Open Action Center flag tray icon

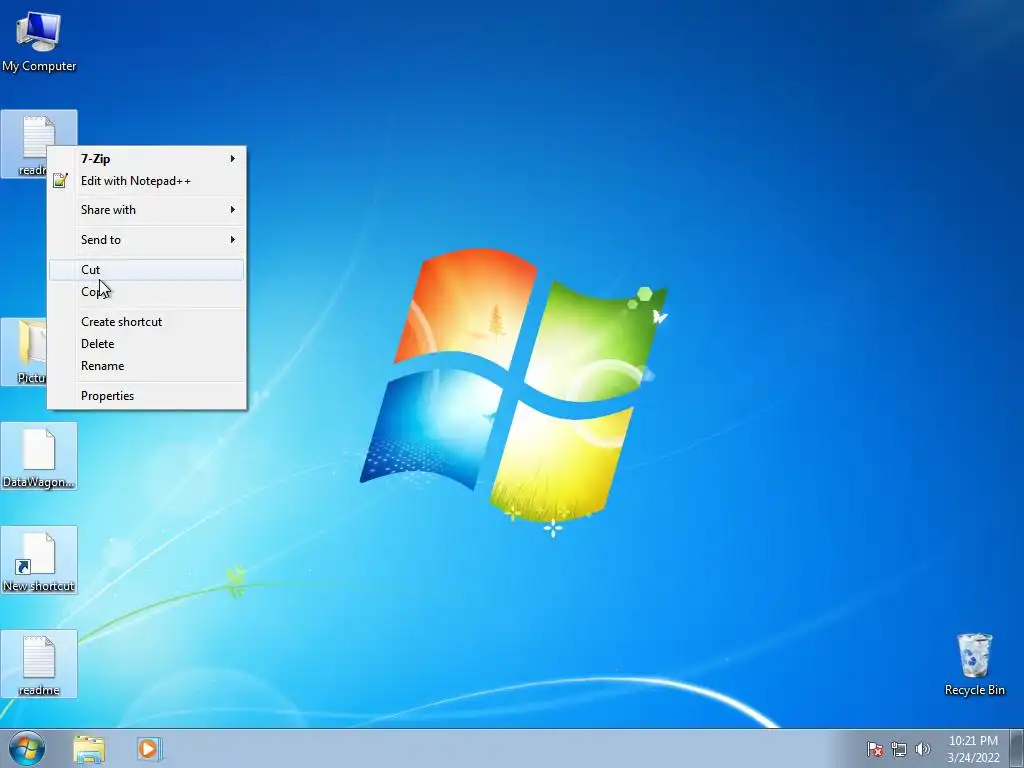coord(875,749)
